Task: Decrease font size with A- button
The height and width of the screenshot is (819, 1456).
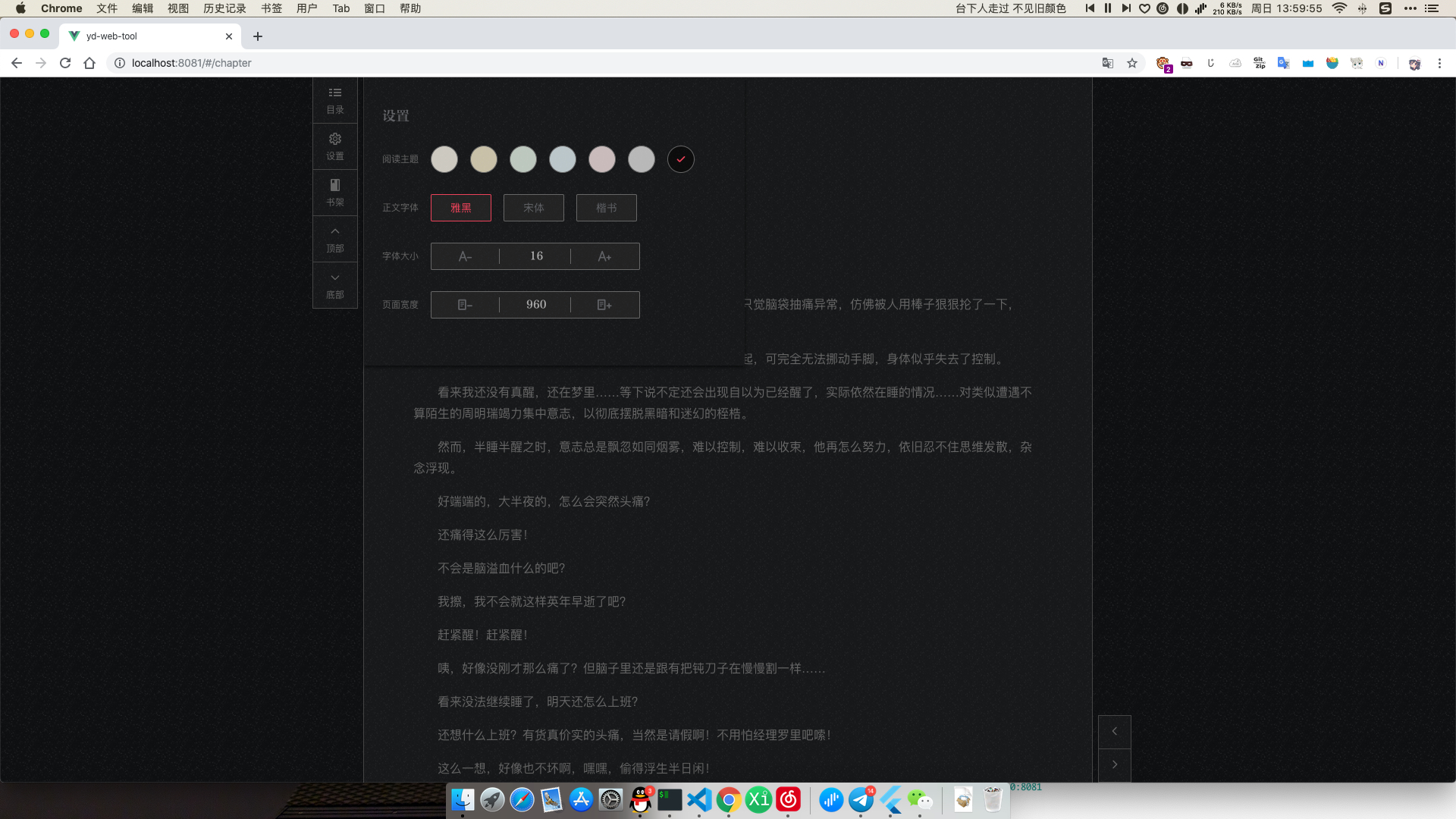Action: 465,256
